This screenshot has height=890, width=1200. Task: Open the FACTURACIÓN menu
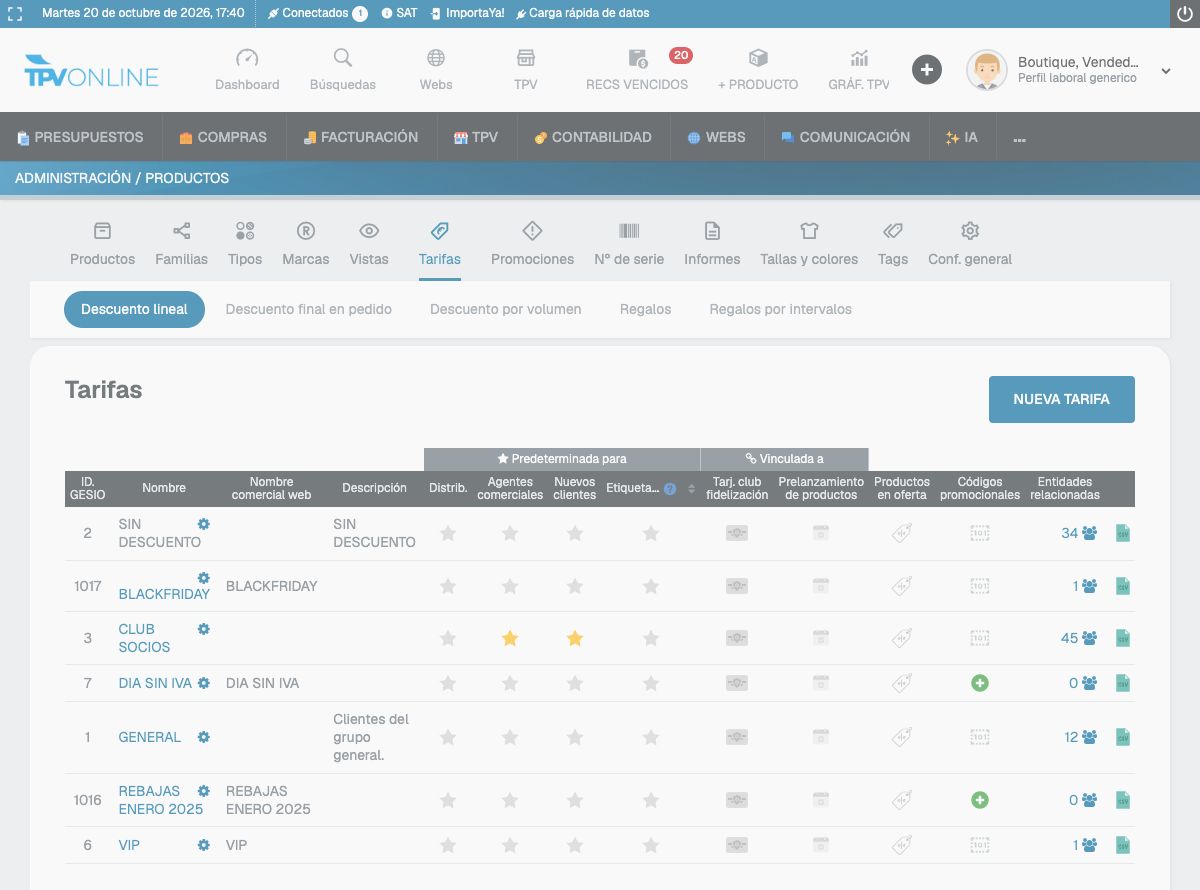tap(361, 137)
